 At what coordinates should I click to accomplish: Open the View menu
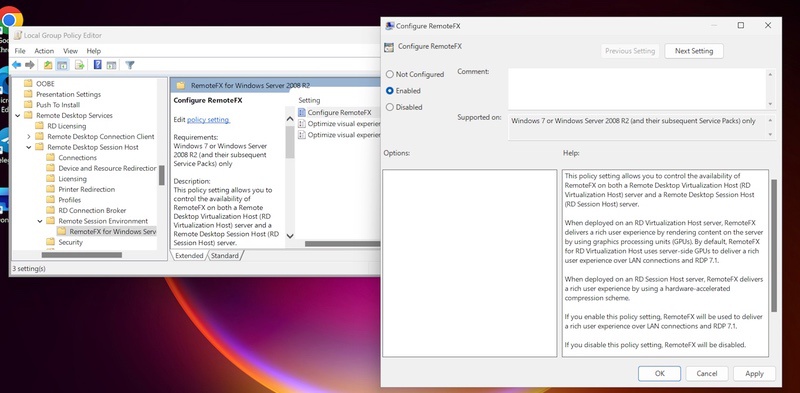point(70,51)
